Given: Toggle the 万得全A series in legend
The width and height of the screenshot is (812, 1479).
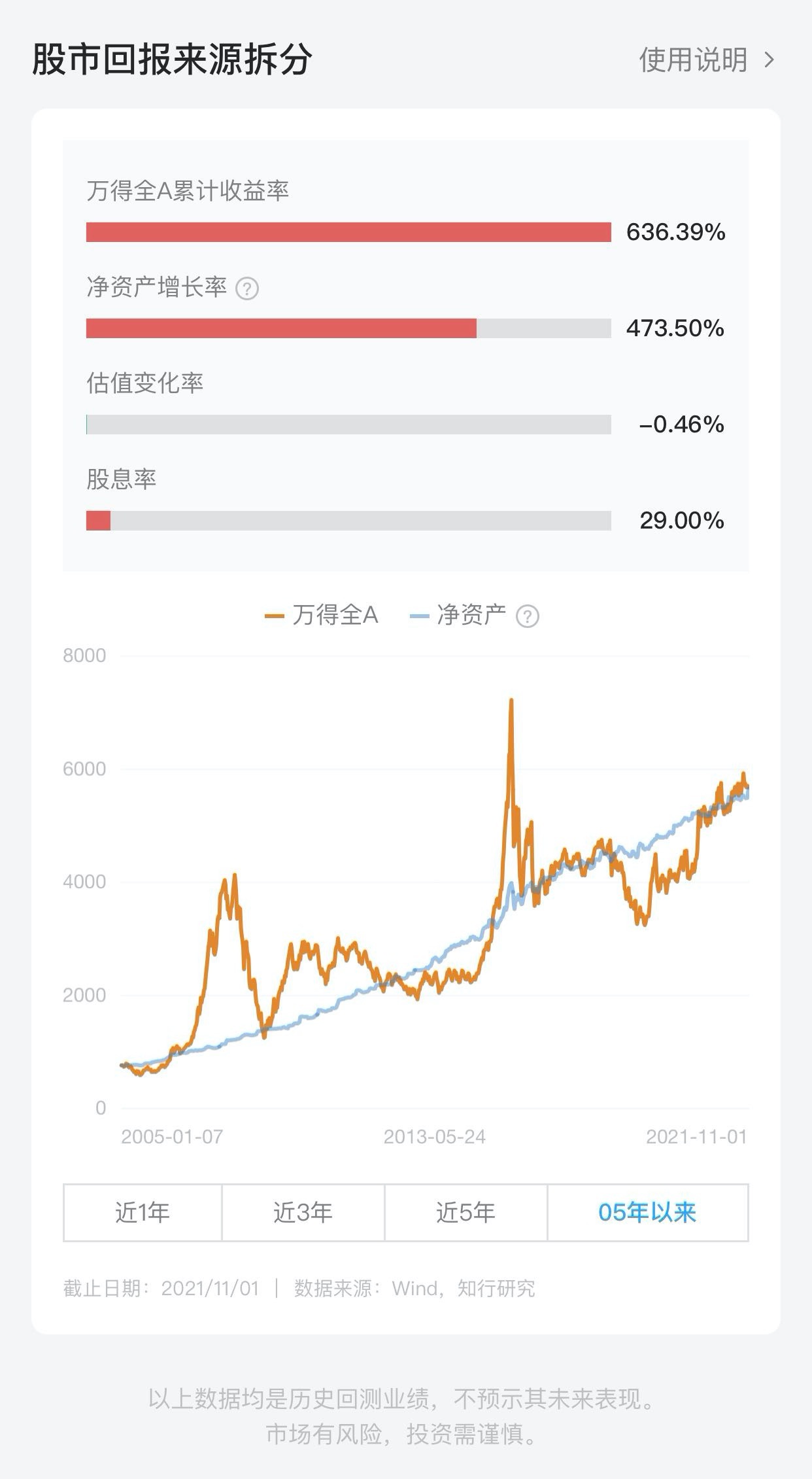Looking at the screenshot, I should [x=322, y=616].
